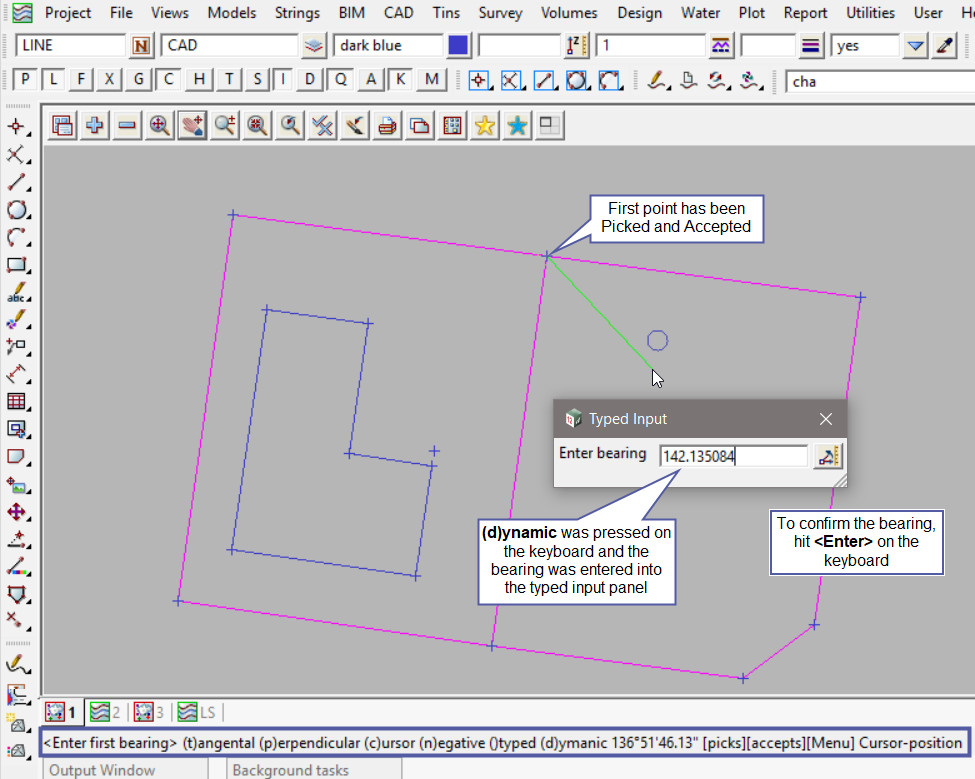Image resolution: width=975 pixels, height=779 pixels.
Task: Select the arc drawing tool in sidebar
Action: pos(16,238)
